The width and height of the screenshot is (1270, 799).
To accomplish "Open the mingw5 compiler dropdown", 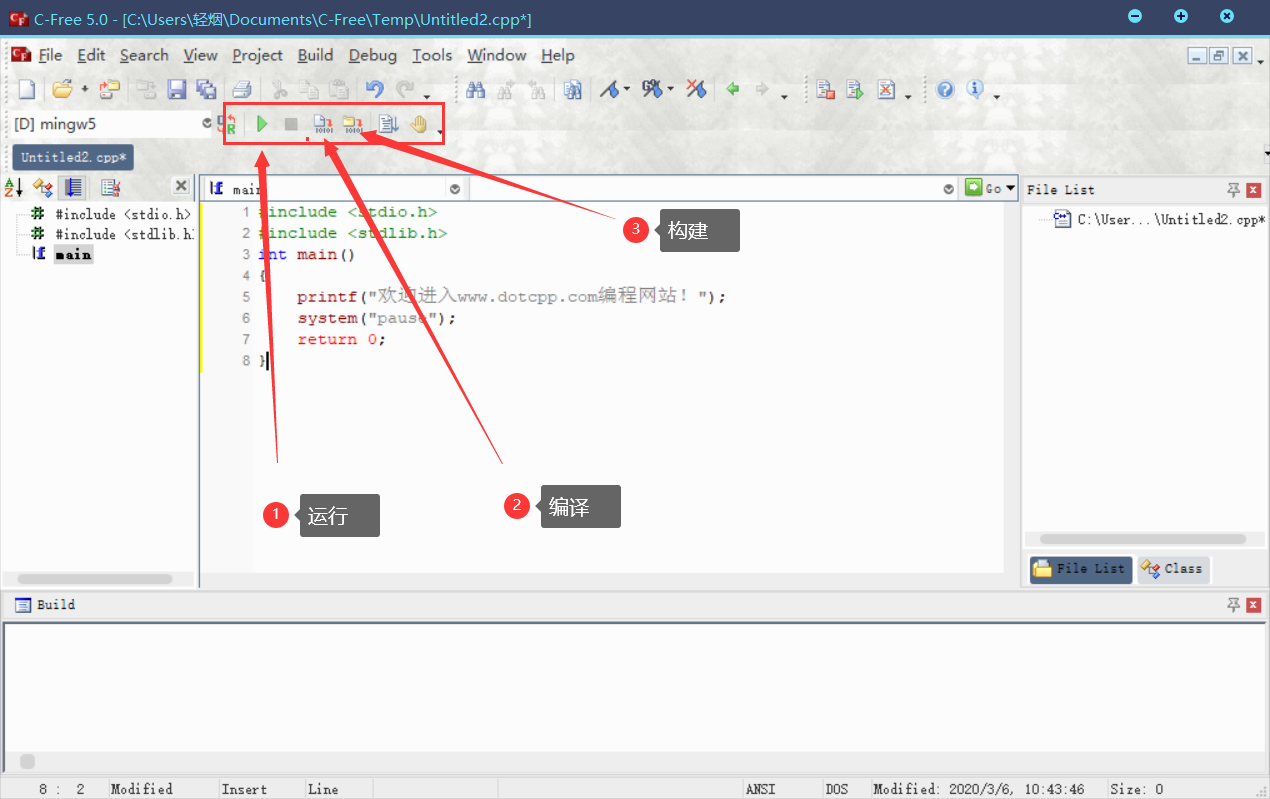I will (207, 124).
